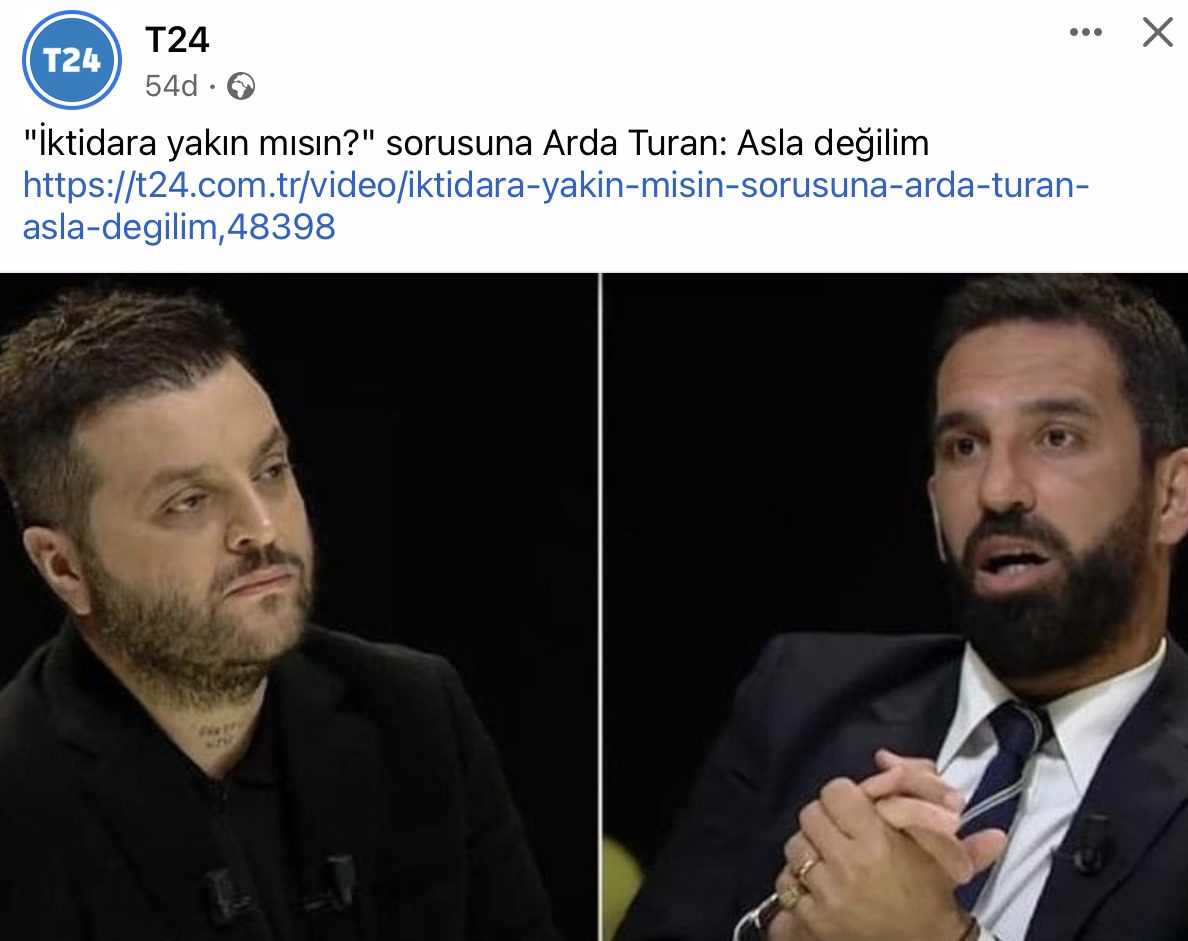Viewport: 1188px width, 941px height.
Task: Open left photo of man in black shirt
Action: pyautogui.click(x=299, y=607)
